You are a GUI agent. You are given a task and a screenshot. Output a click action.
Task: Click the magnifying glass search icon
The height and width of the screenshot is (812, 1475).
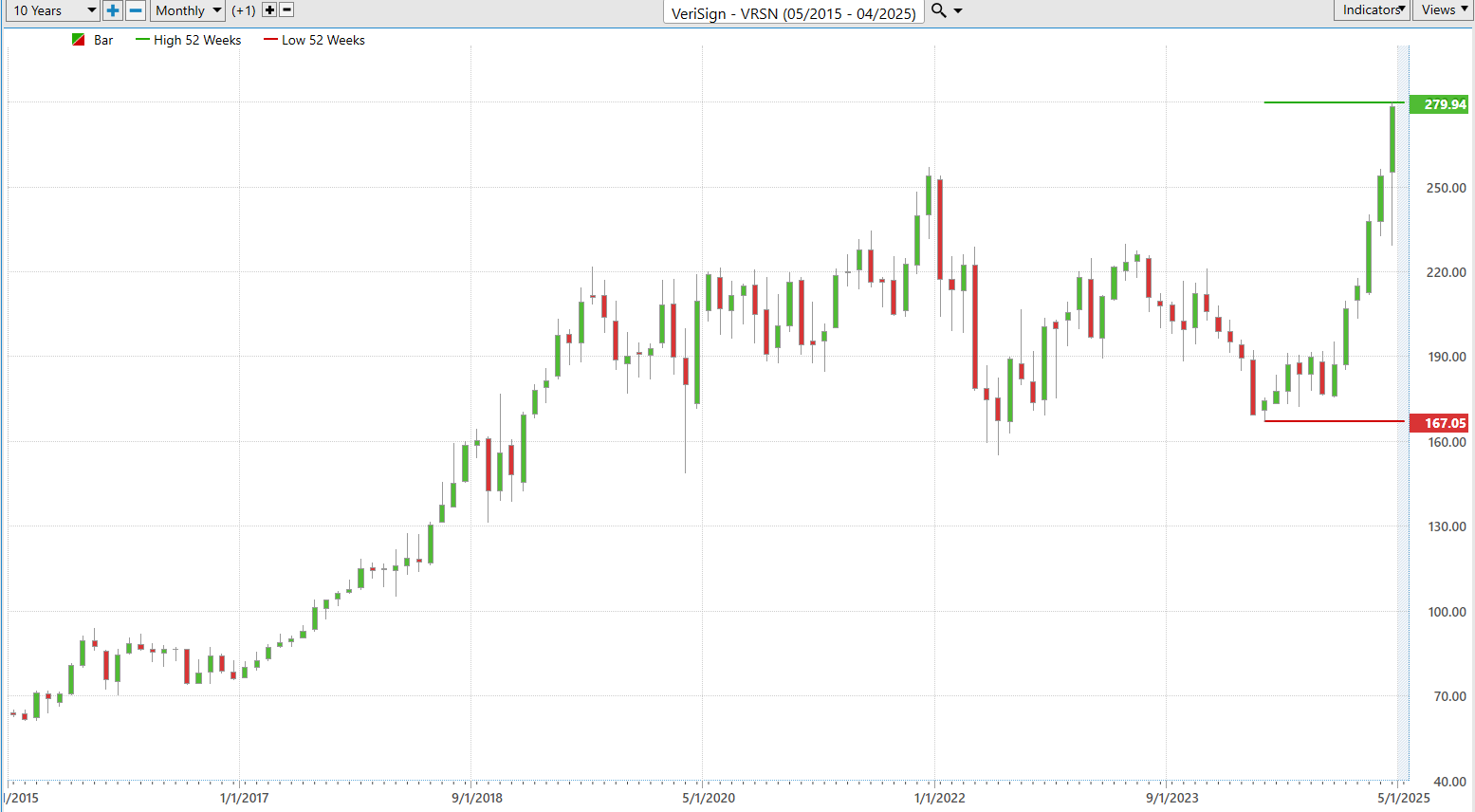point(939,10)
